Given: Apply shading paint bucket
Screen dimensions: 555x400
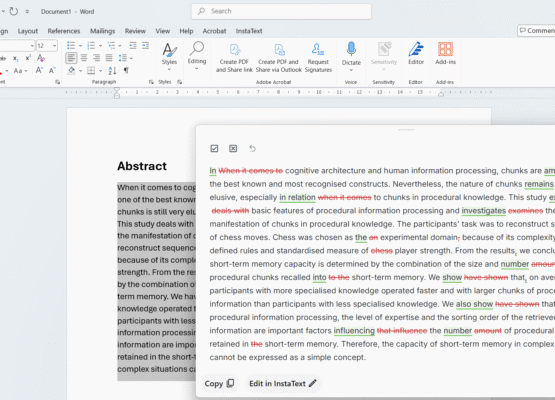Looking at the screenshot, I should coord(71,70).
